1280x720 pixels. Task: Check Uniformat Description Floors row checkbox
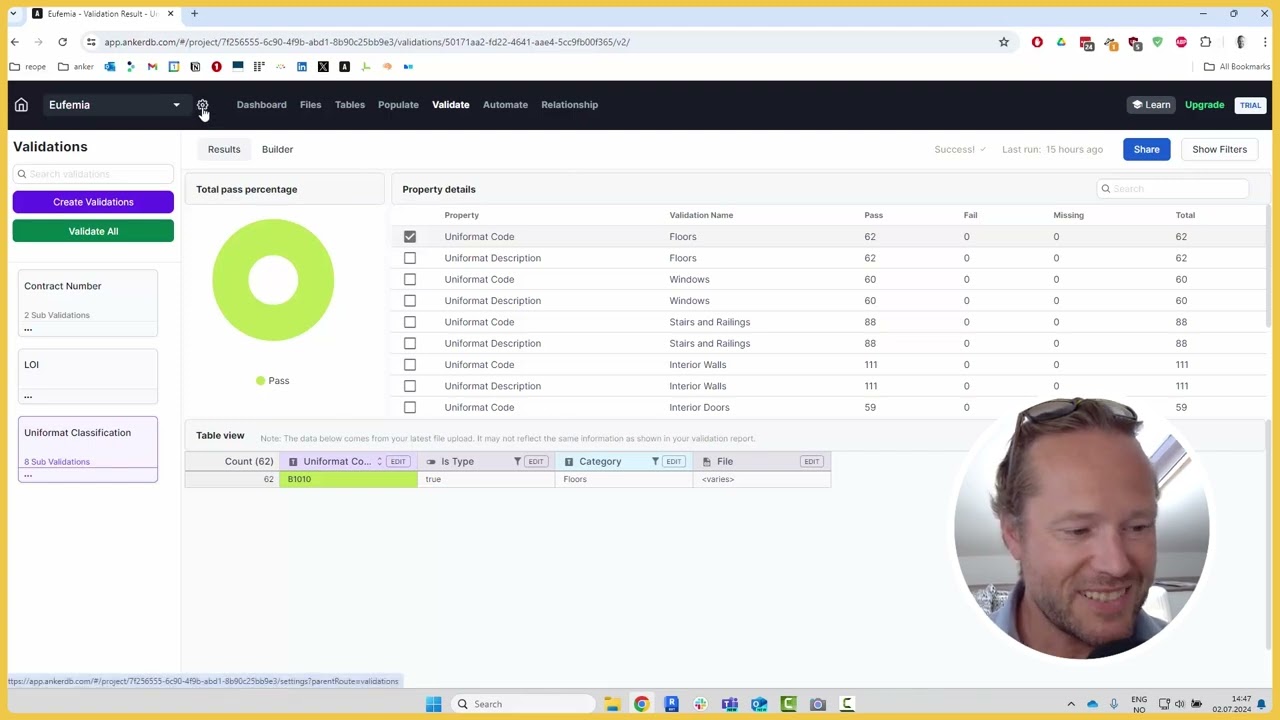click(x=410, y=258)
